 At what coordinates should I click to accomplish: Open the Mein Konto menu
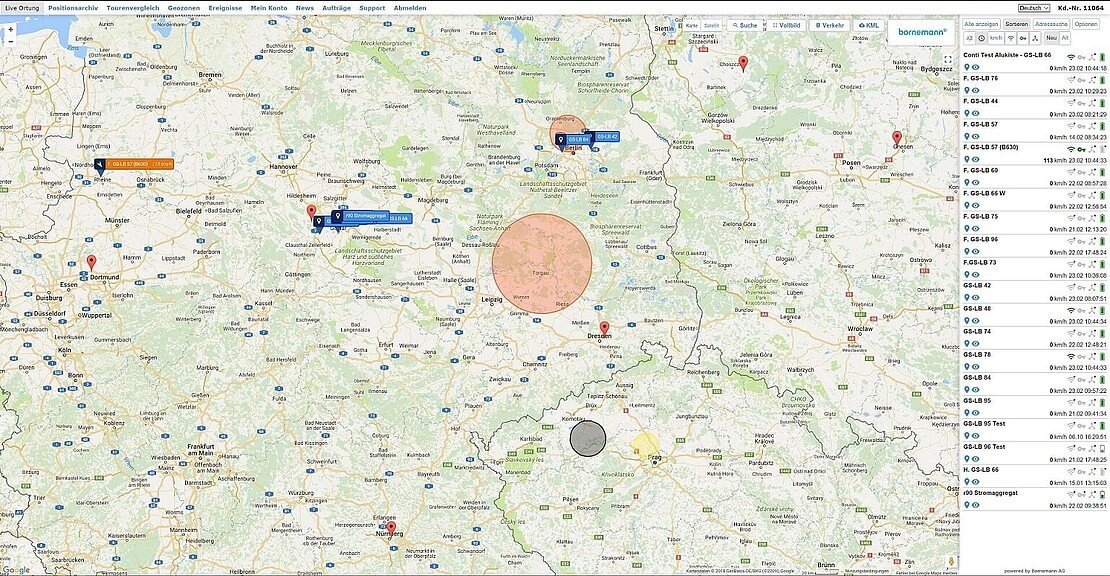pyautogui.click(x=269, y=8)
